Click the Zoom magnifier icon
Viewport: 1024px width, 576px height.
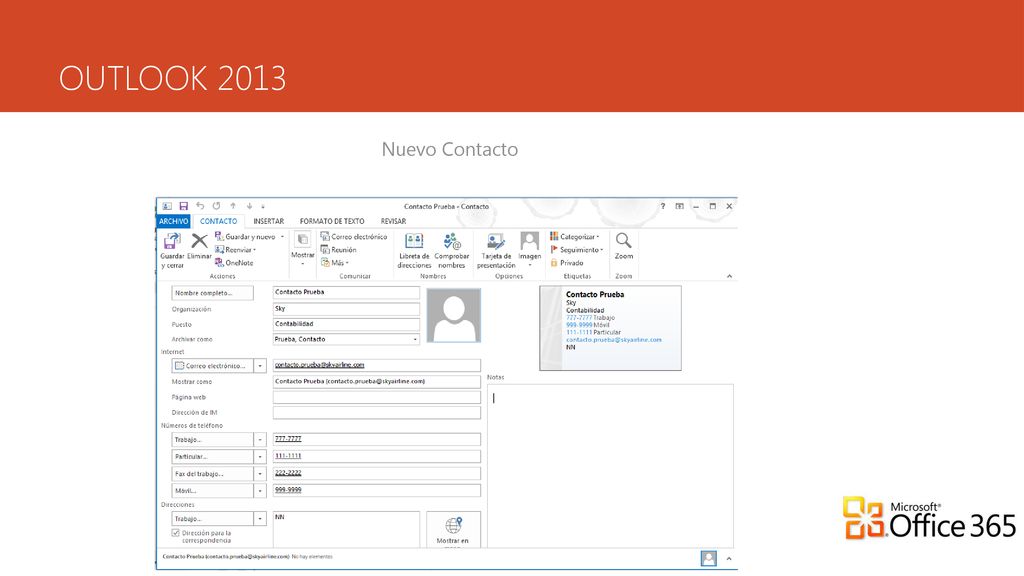(x=624, y=241)
